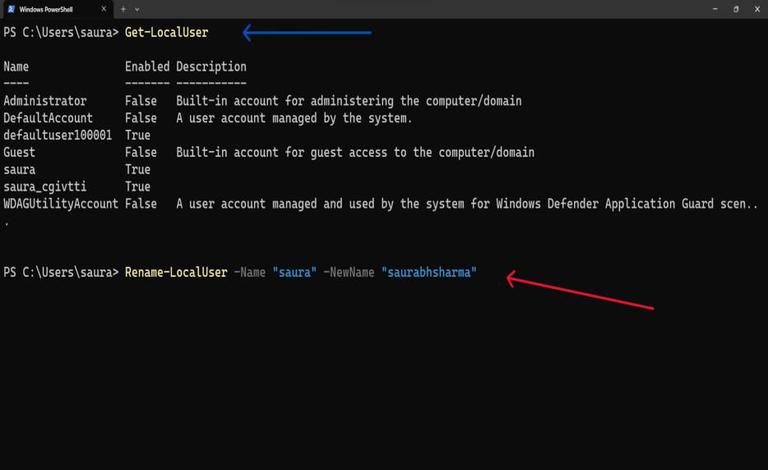This screenshot has height=470, width=768.
Task: Click the -NewName parameter text
Action: 349,272
